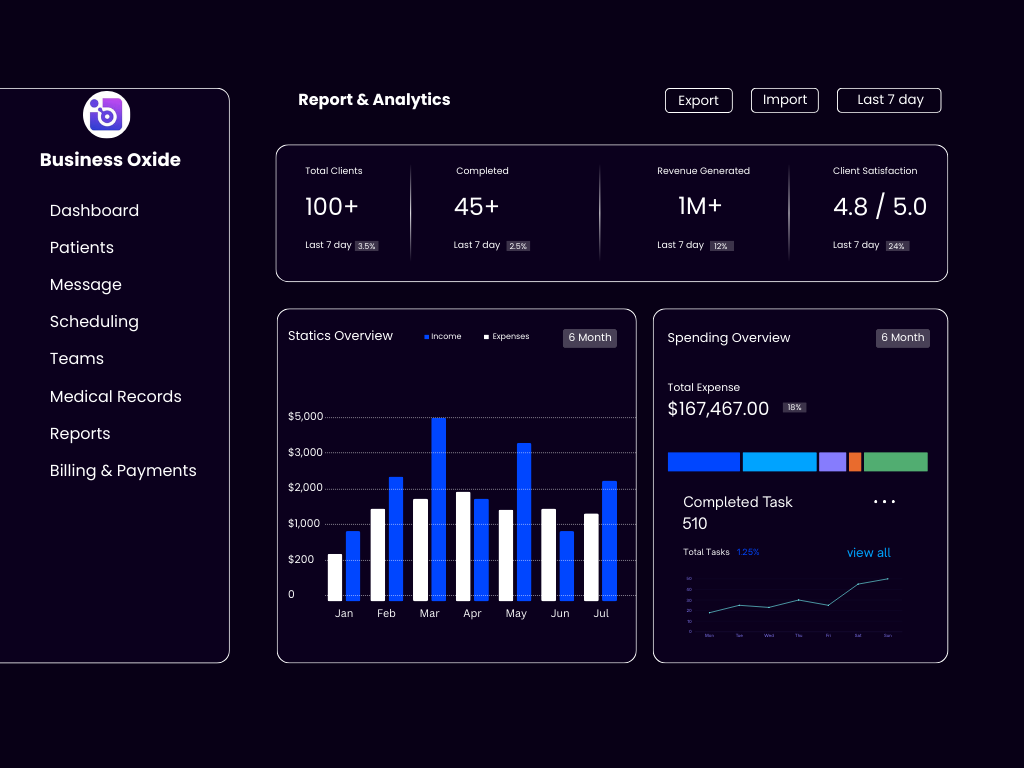Follow the view all link
The image size is (1024, 768).
868,553
